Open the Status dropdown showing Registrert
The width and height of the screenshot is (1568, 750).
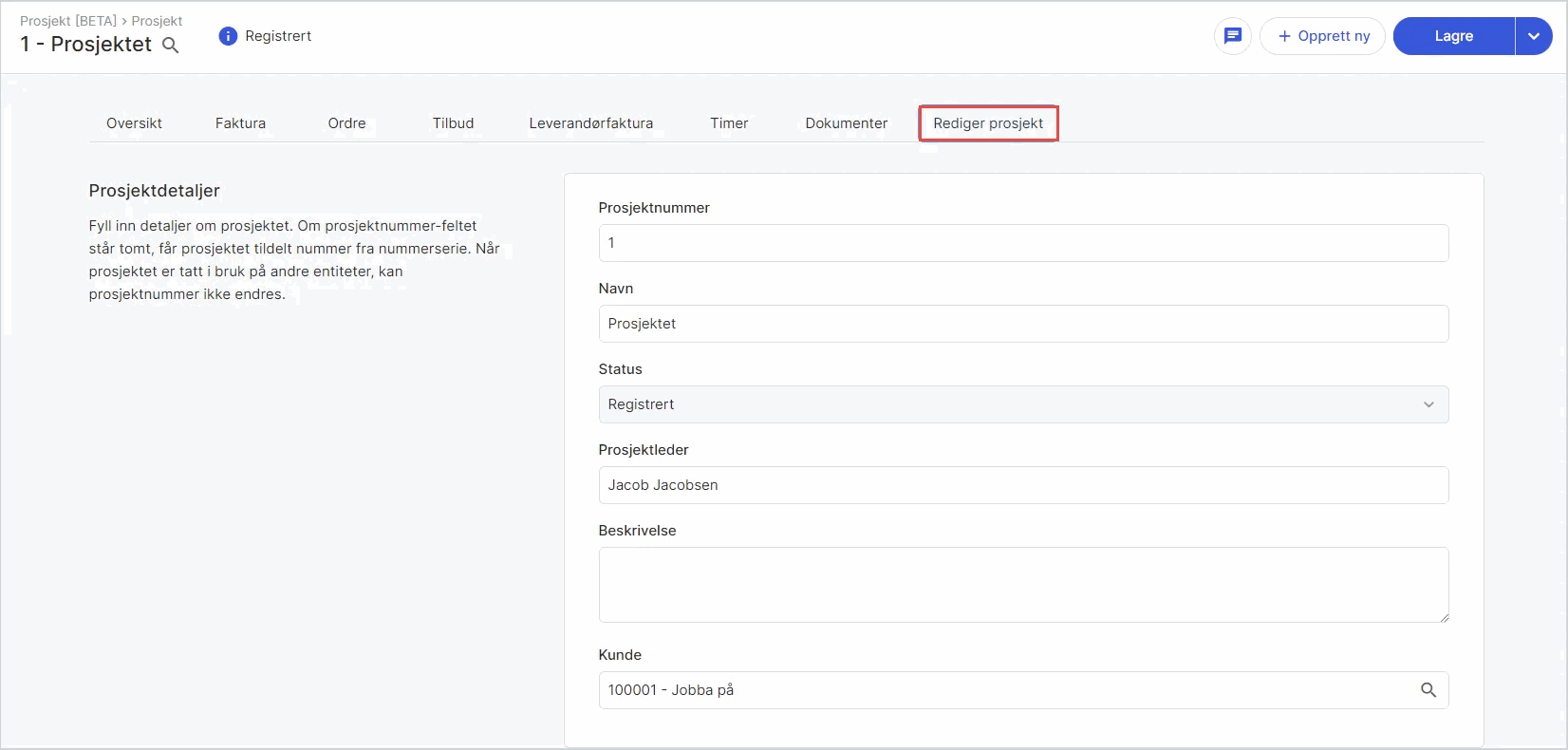[x=1023, y=404]
